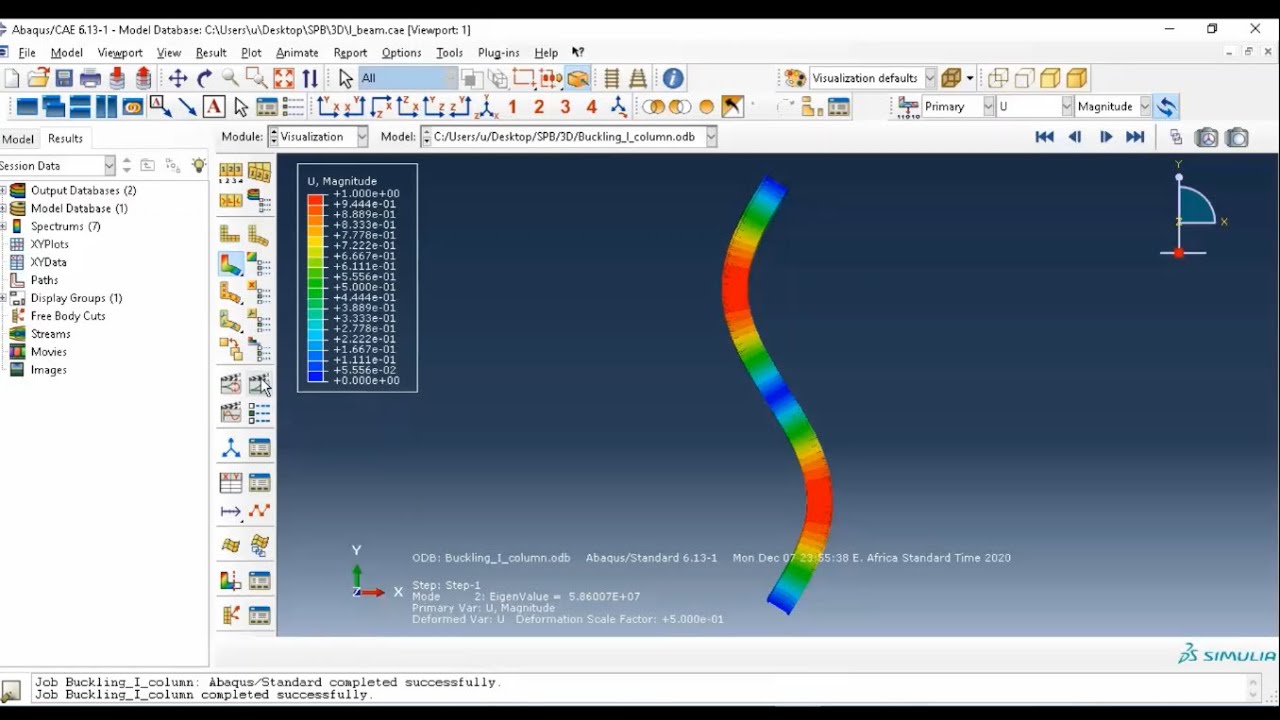Open the File menu
1280x720 pixels.
click(x=27, y=53)
